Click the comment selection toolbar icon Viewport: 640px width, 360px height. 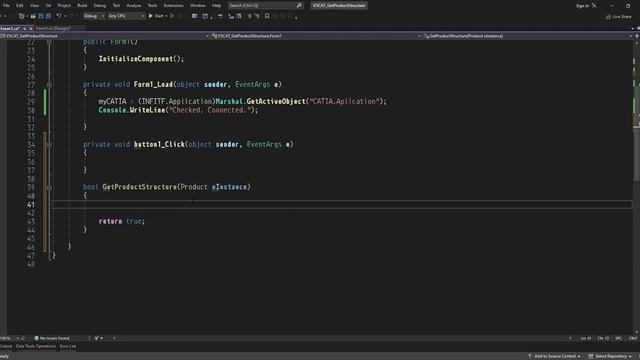tap(249, 16)
